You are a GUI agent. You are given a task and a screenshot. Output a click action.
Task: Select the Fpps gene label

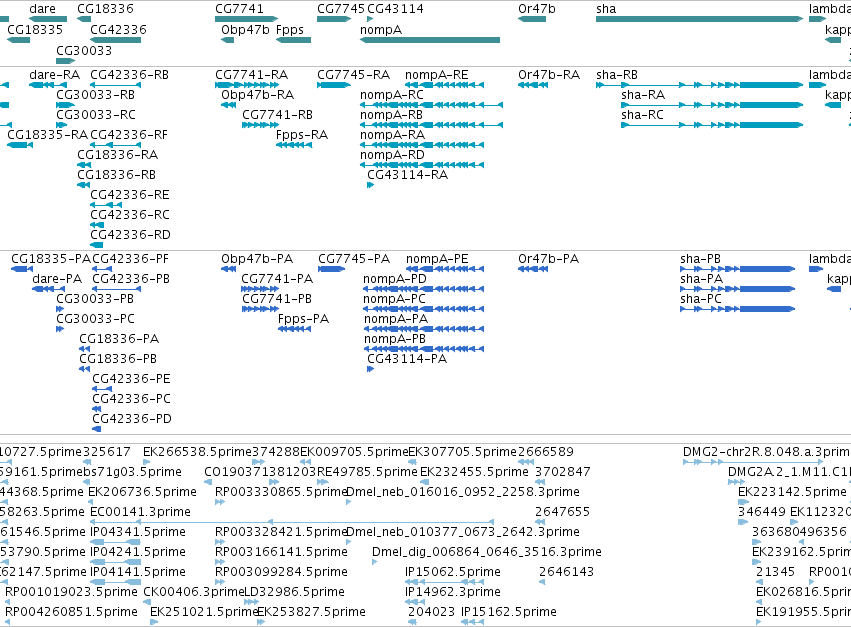[290, 29]
